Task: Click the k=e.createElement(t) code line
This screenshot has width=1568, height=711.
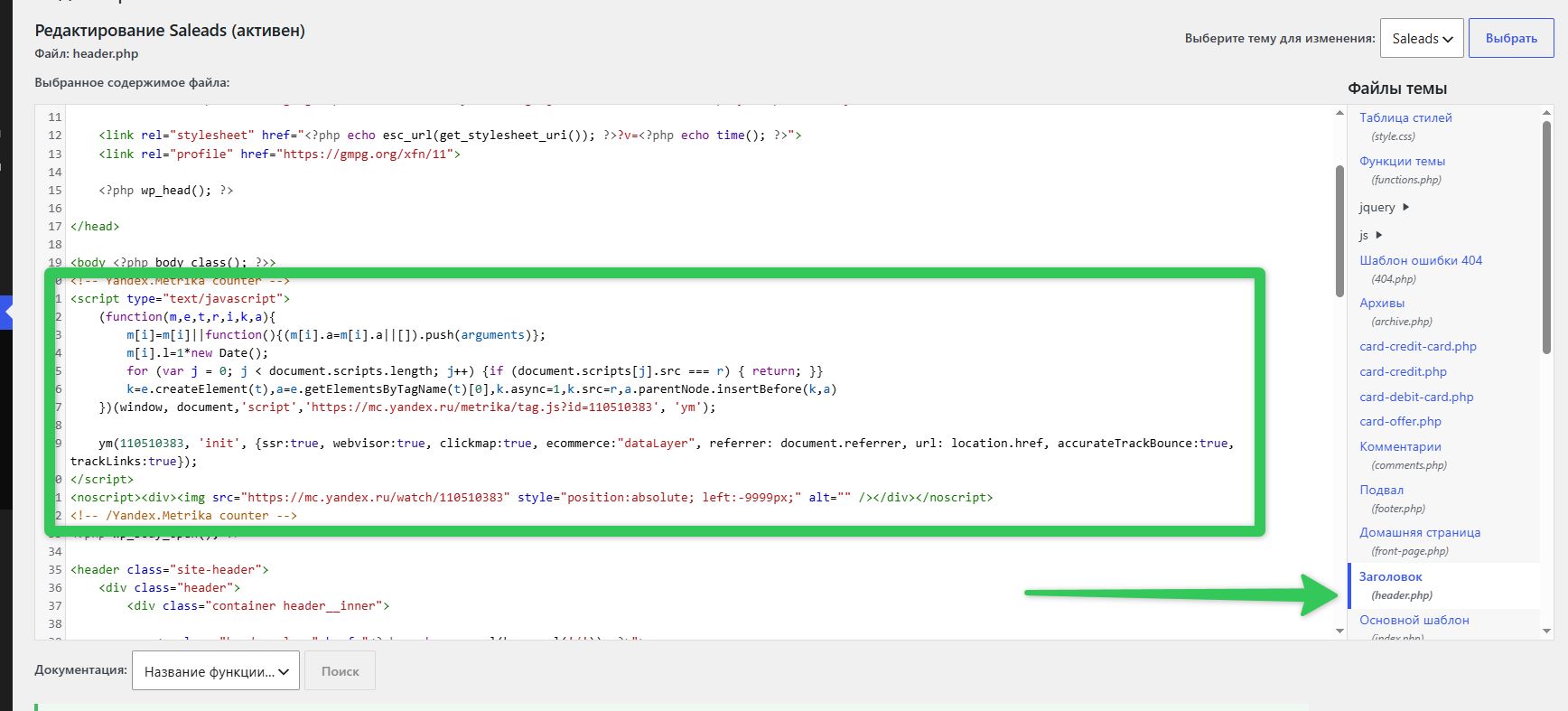Action: click(482, 388)
